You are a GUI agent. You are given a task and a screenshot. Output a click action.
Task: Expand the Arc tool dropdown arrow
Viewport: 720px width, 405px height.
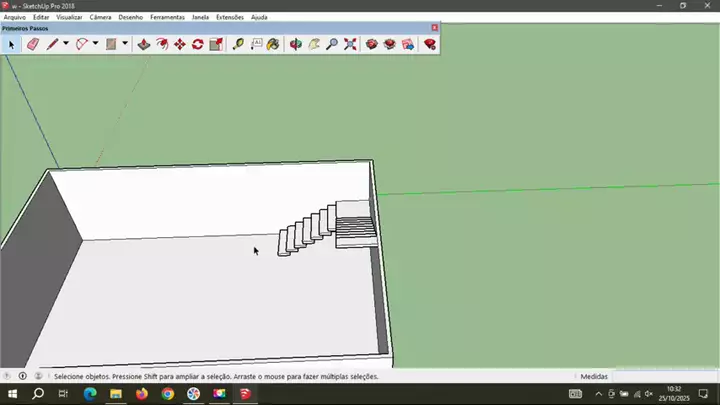(96, 44)
